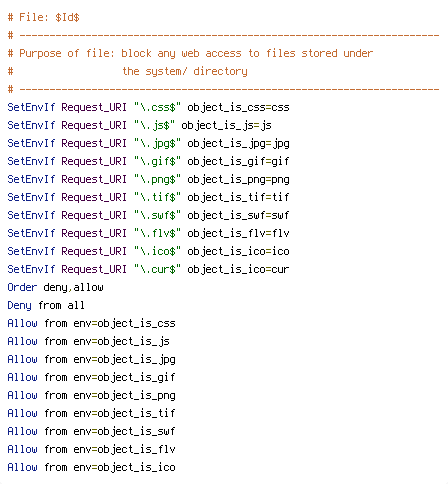Click the SetEnvIf keyword on the css line
The height and width of the screenshot is (484, 448).
31,107
